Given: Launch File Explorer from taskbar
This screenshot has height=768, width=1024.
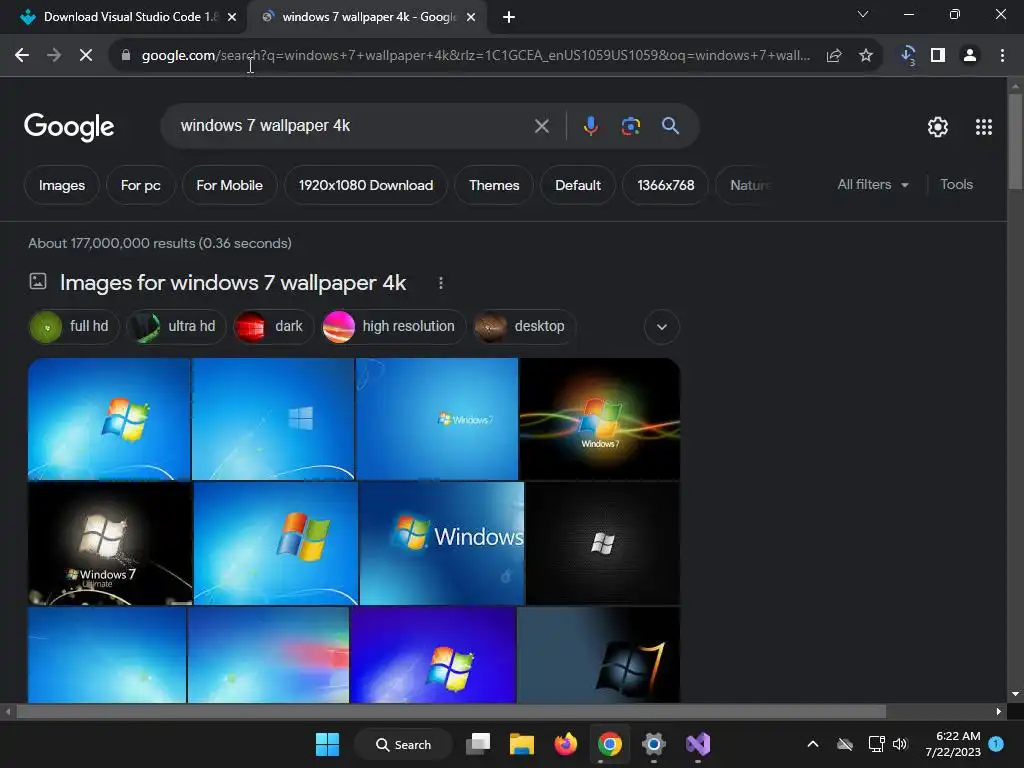Looking at the screenshot, I should pyautogui.click(x=522, y=744).
